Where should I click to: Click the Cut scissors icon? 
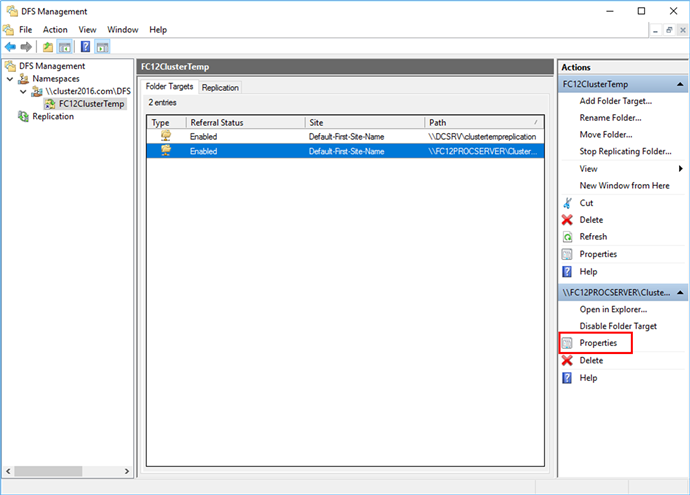[x=567, y=203]
